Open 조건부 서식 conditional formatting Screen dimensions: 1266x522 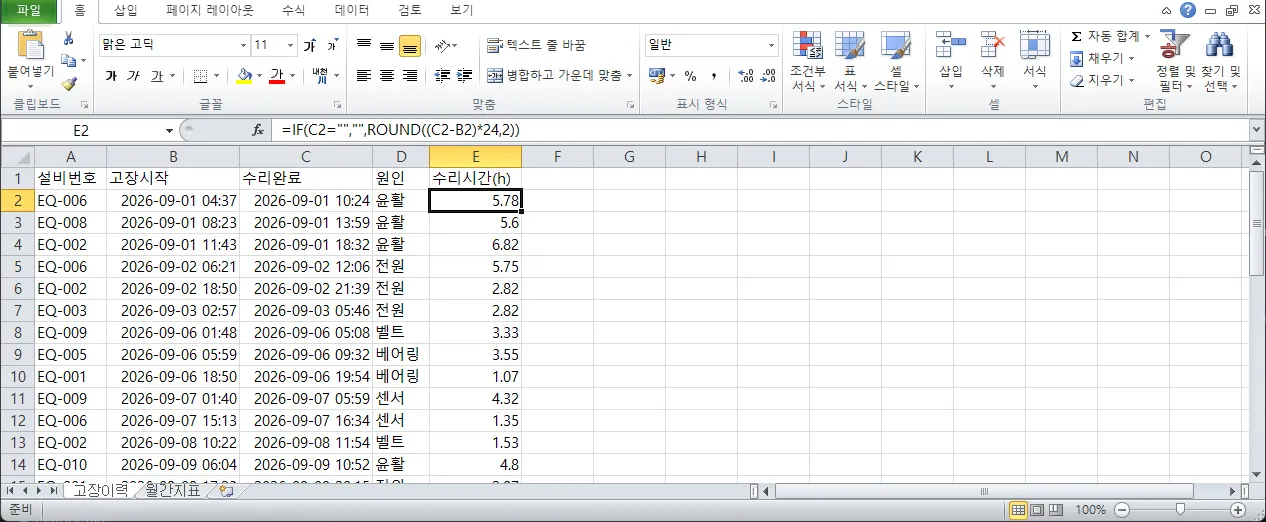(x=807, y=62)
